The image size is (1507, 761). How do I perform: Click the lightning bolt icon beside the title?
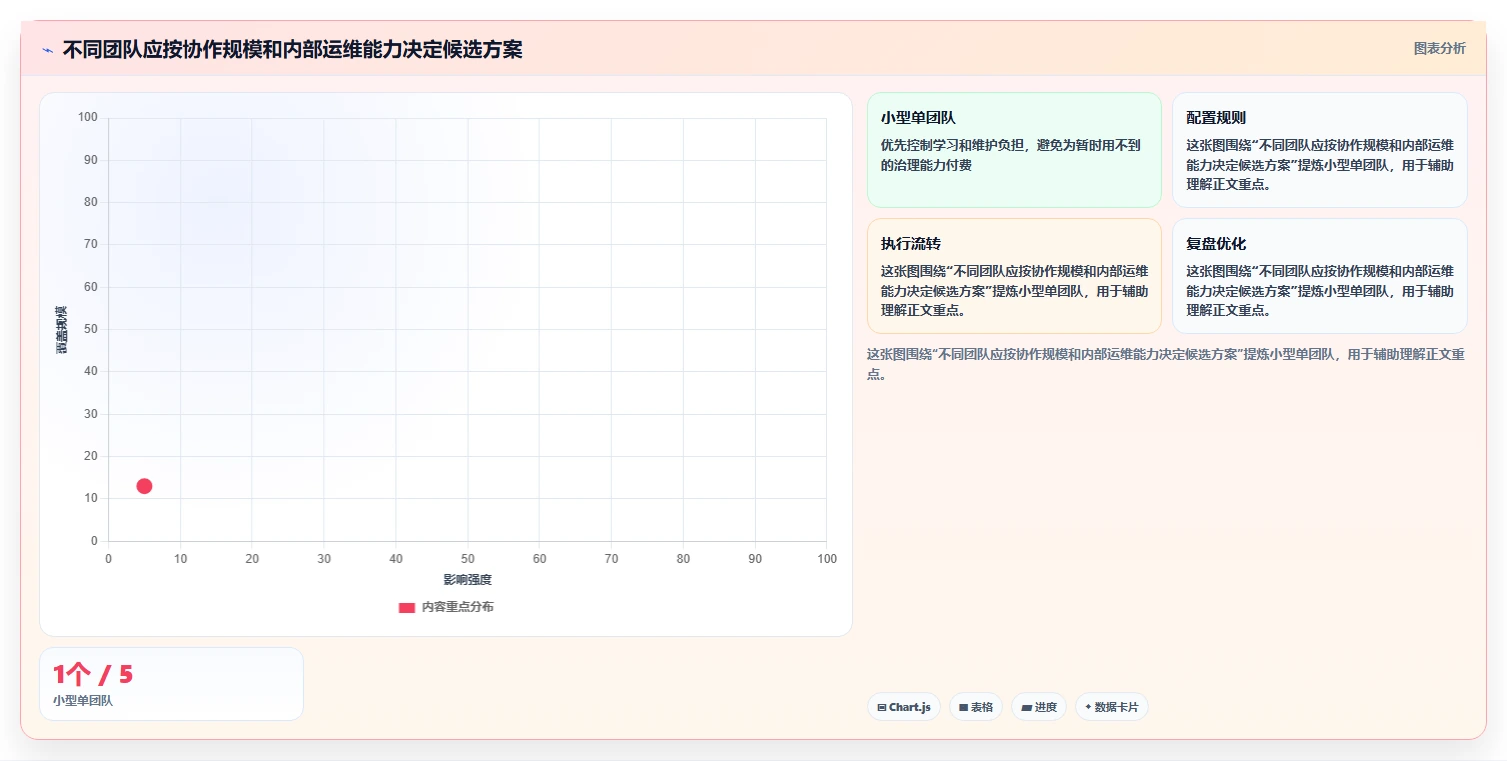pyautogui.click(x=48, y=50)
